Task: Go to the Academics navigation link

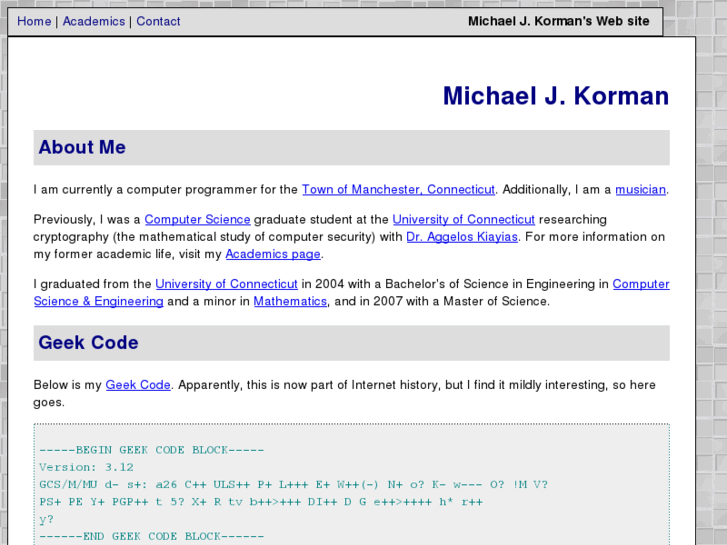Action: pyautogui.click(x=94, y=21)
